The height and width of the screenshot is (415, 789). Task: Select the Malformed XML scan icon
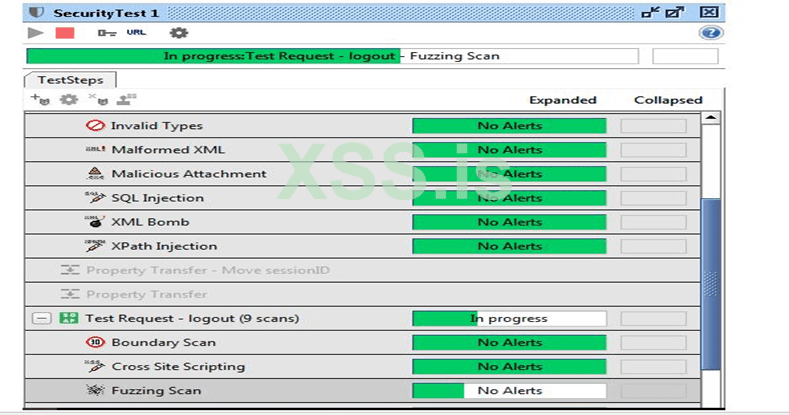click(95, 149)
